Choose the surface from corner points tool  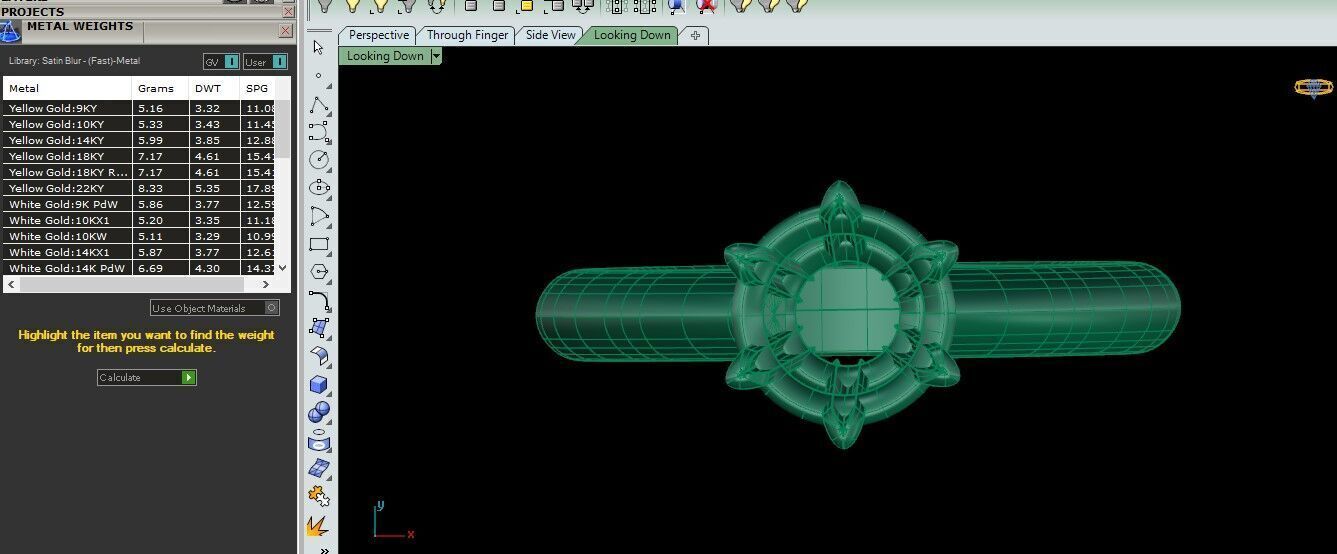coord(318,327)
